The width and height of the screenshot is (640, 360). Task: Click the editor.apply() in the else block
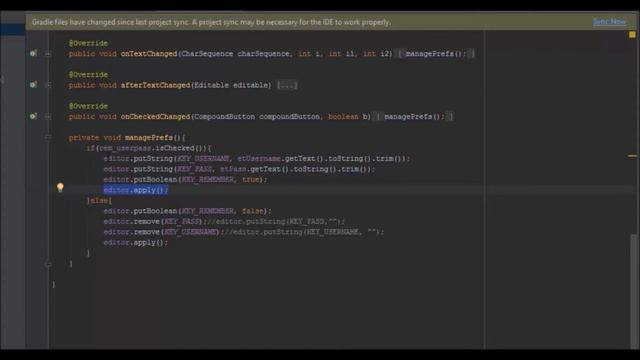coord(136,242)
